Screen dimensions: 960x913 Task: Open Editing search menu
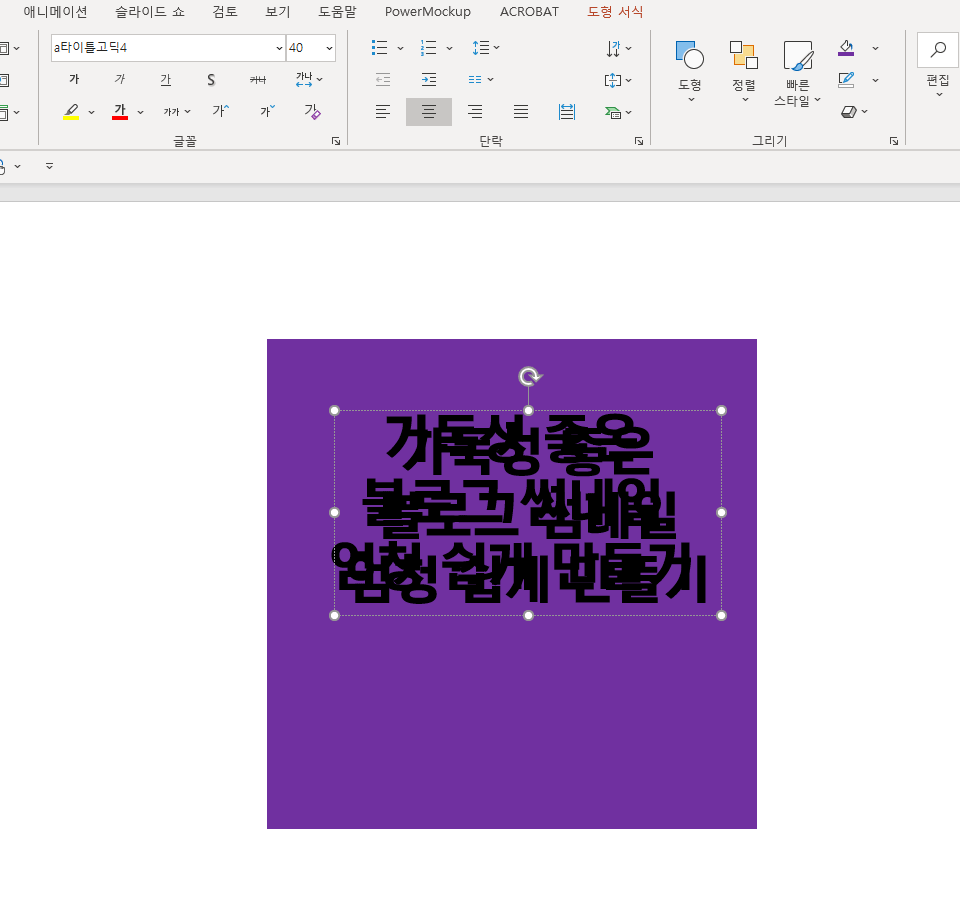click(937, 65)
